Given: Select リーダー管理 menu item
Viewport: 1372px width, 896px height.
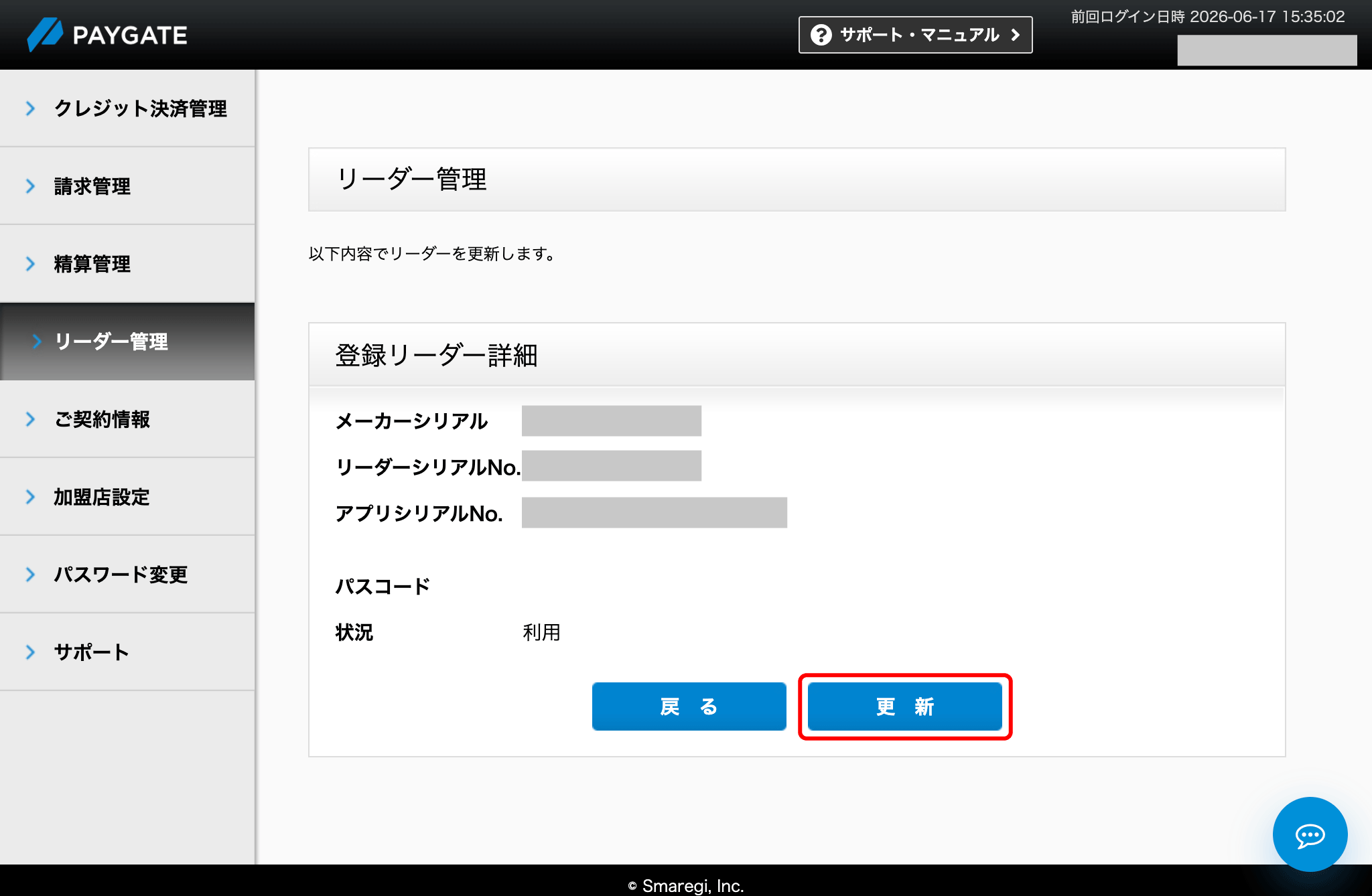Looking at the screenshot, I should [127, 342].
